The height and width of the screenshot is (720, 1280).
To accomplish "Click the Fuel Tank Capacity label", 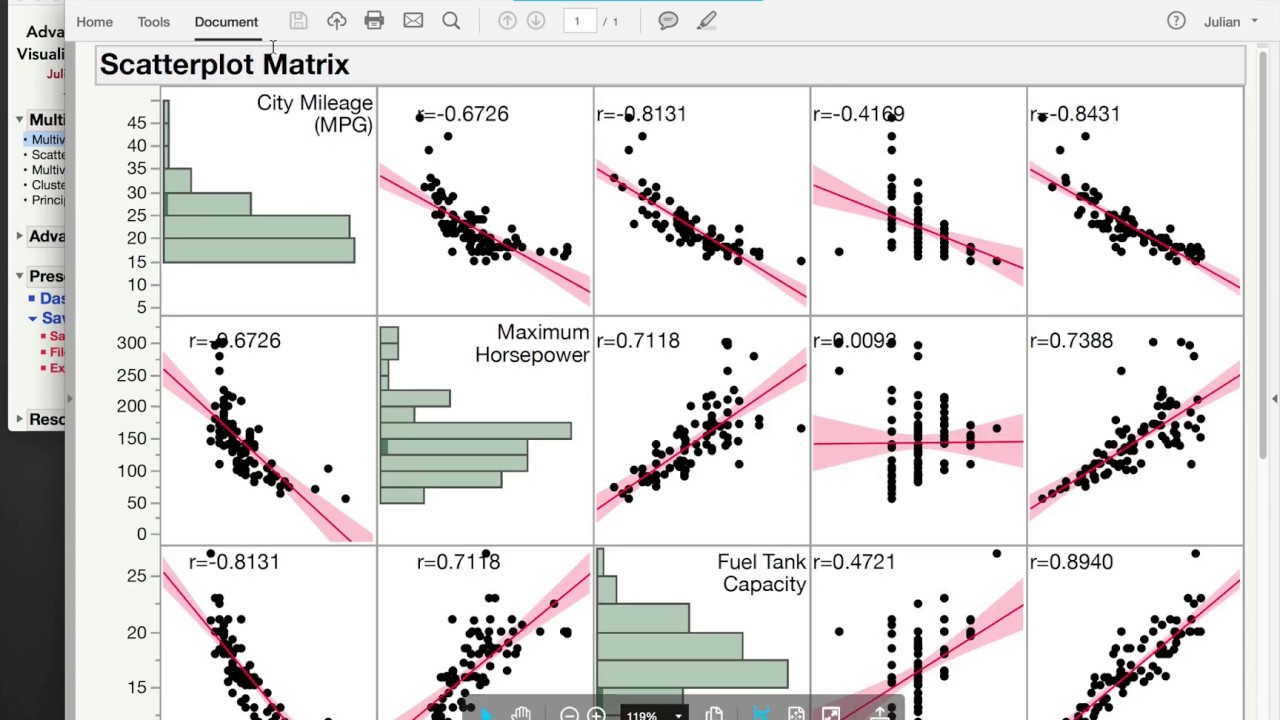I will click(x=761, y=573).
